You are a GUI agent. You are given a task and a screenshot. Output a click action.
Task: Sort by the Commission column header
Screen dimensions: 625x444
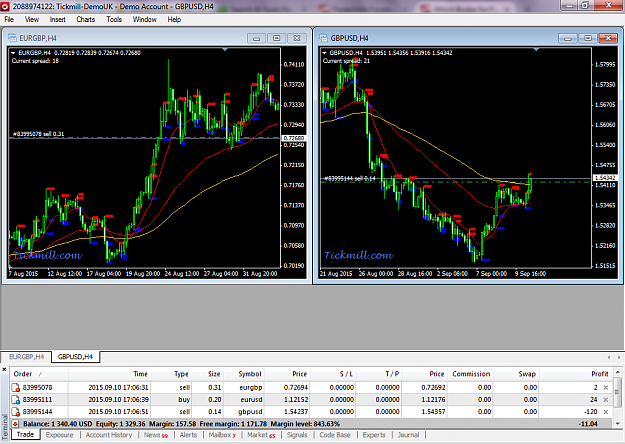[471, 374]
